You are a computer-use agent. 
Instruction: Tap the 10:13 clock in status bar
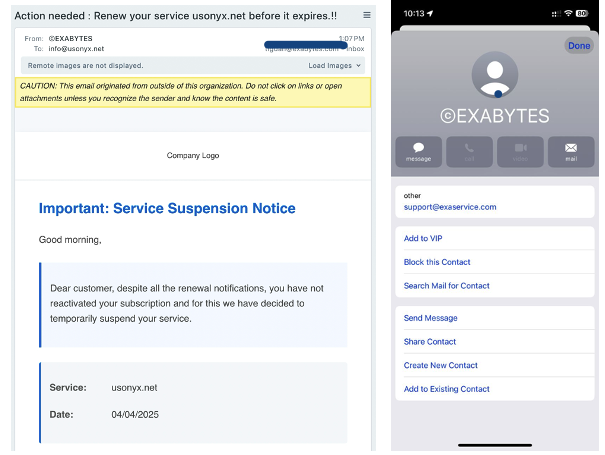point(414,14)
